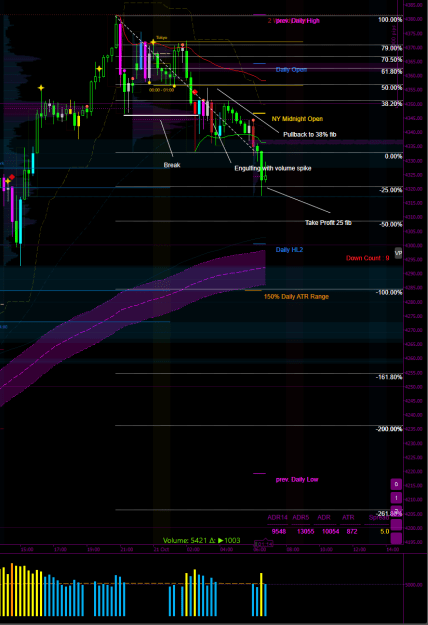Image resolution: width=428 pixels, height=625 pixels.
Task: Click the 14:00 time axis label
Action: click(x=393, y=549)
